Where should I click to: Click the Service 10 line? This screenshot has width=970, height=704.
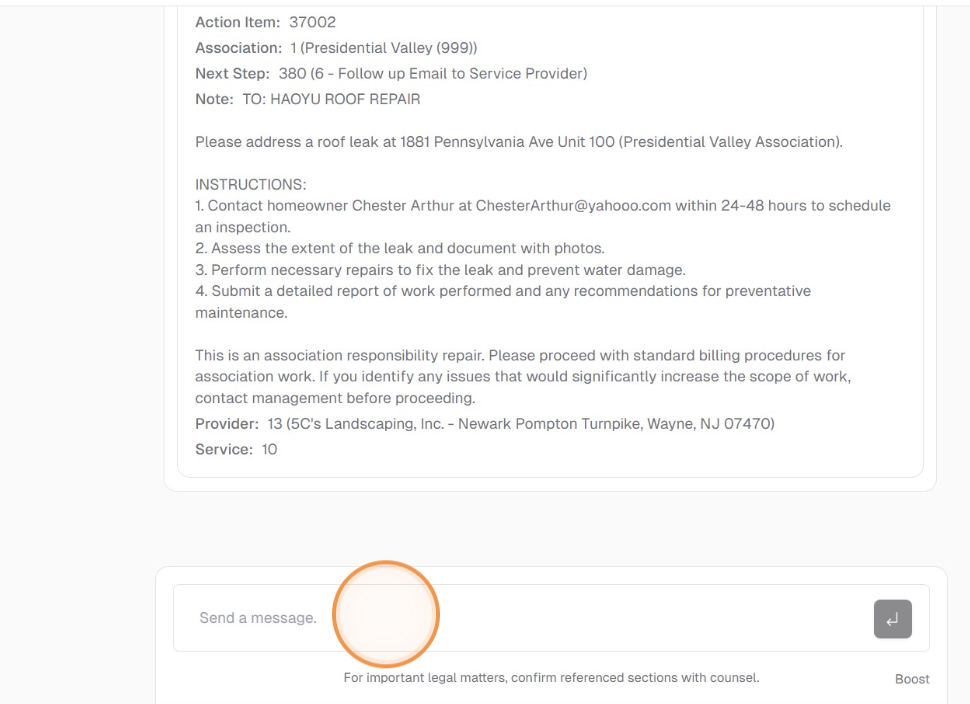tap(236, 450)
